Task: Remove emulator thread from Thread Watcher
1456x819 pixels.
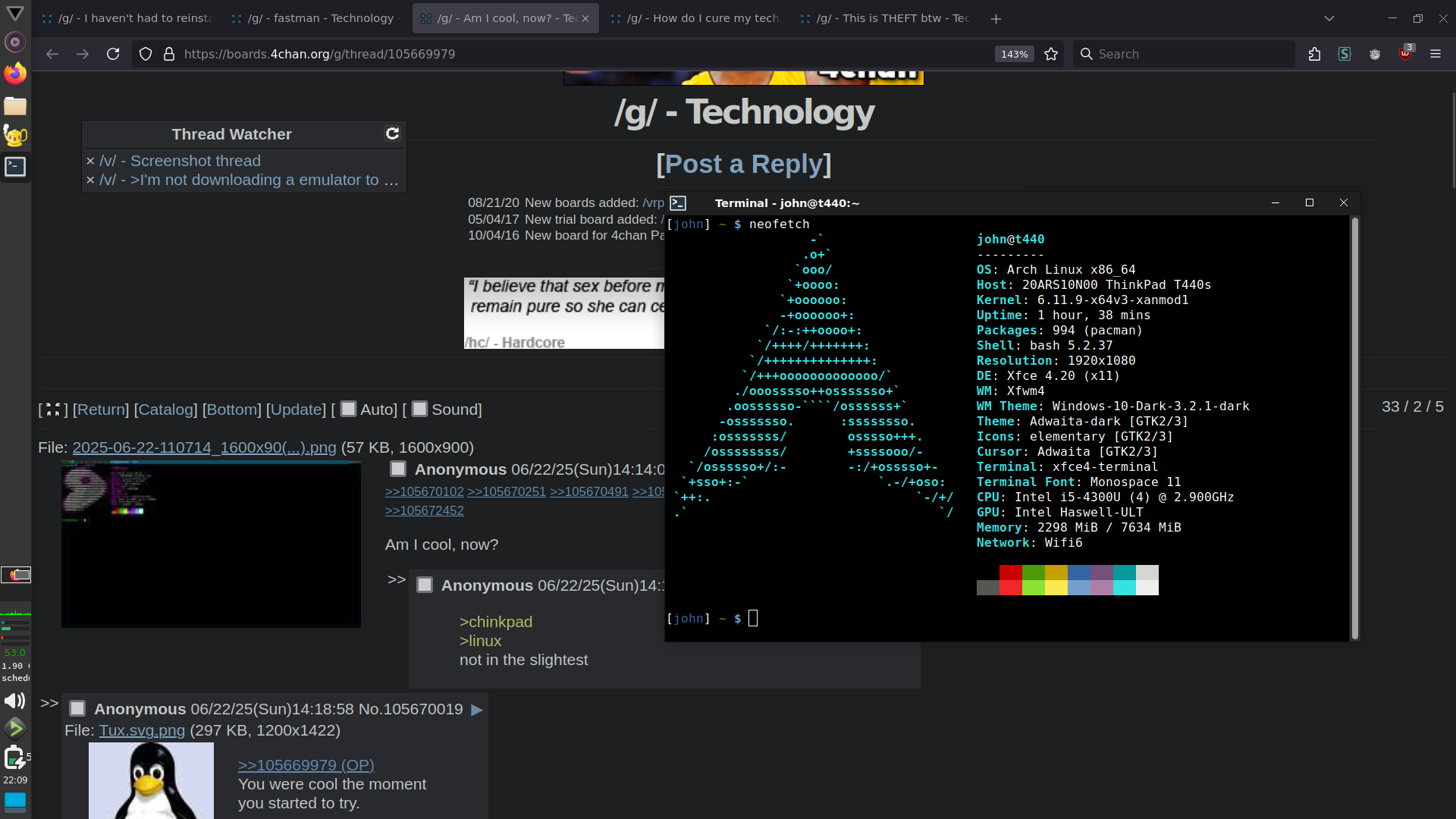Action: tap(90, 180)
